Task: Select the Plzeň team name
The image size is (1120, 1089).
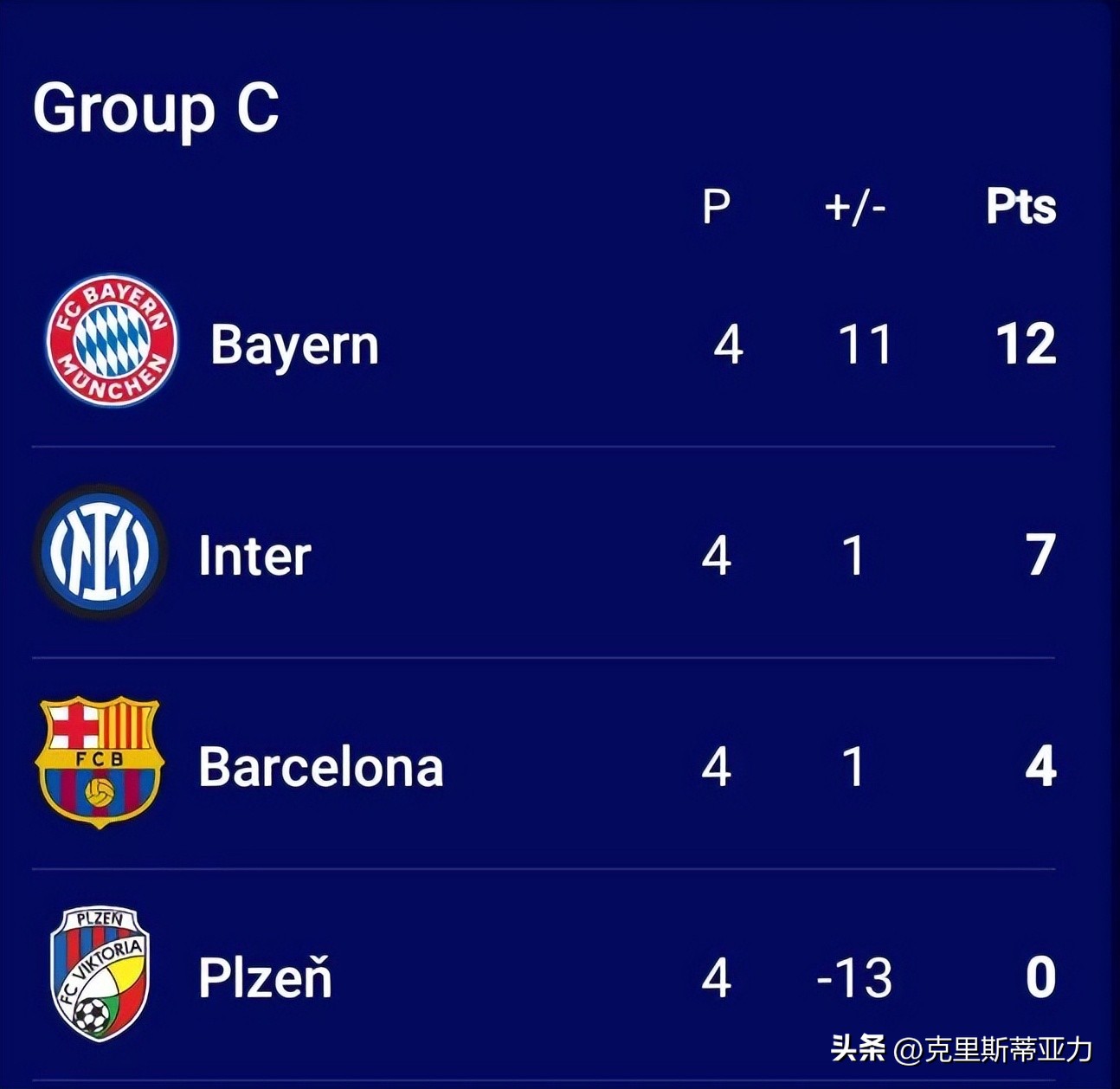Action: (265, 978)
